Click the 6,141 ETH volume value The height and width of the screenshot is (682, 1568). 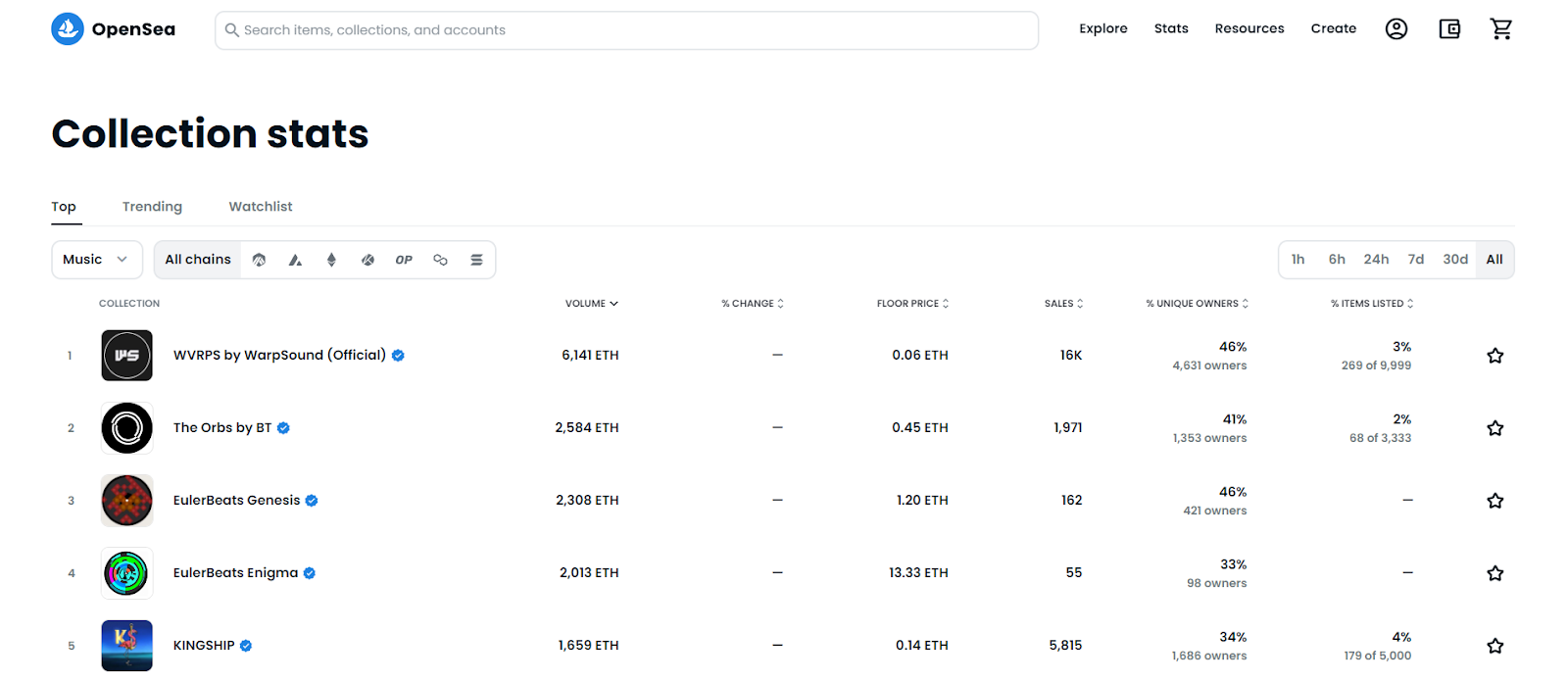pos(590,356)
